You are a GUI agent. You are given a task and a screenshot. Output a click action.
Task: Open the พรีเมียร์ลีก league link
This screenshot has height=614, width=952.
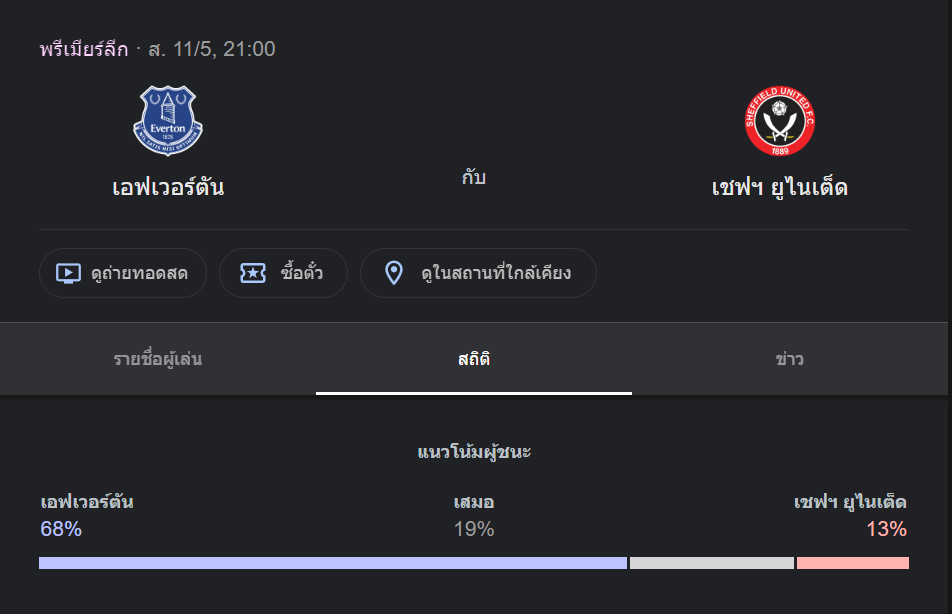84,49
